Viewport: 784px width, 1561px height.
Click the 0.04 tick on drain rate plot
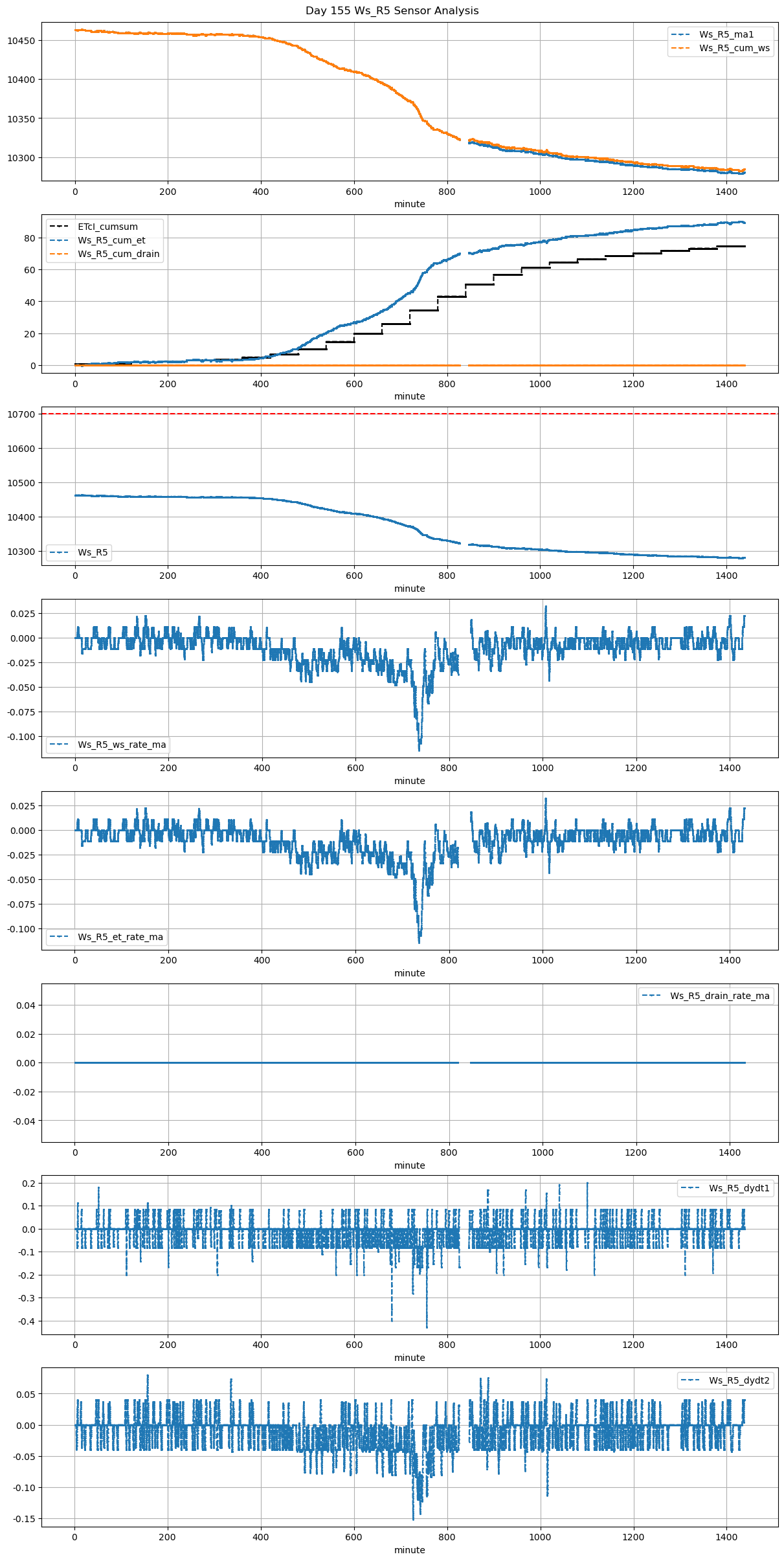(27, 1005)
